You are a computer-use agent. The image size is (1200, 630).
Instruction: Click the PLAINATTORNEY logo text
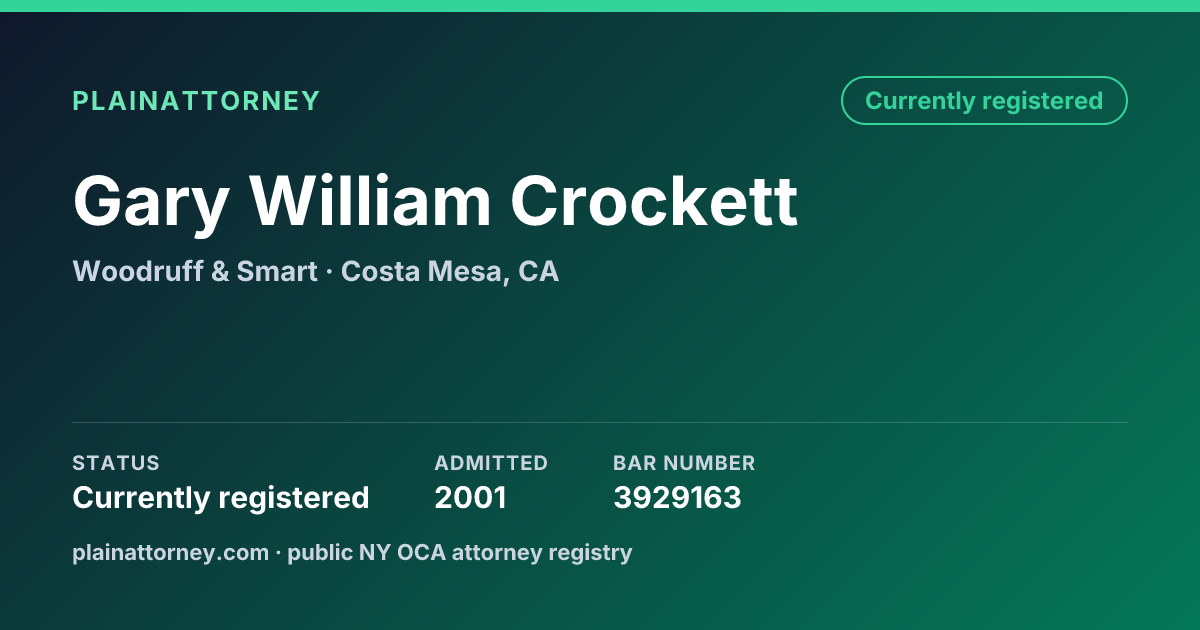coord(196,101)
